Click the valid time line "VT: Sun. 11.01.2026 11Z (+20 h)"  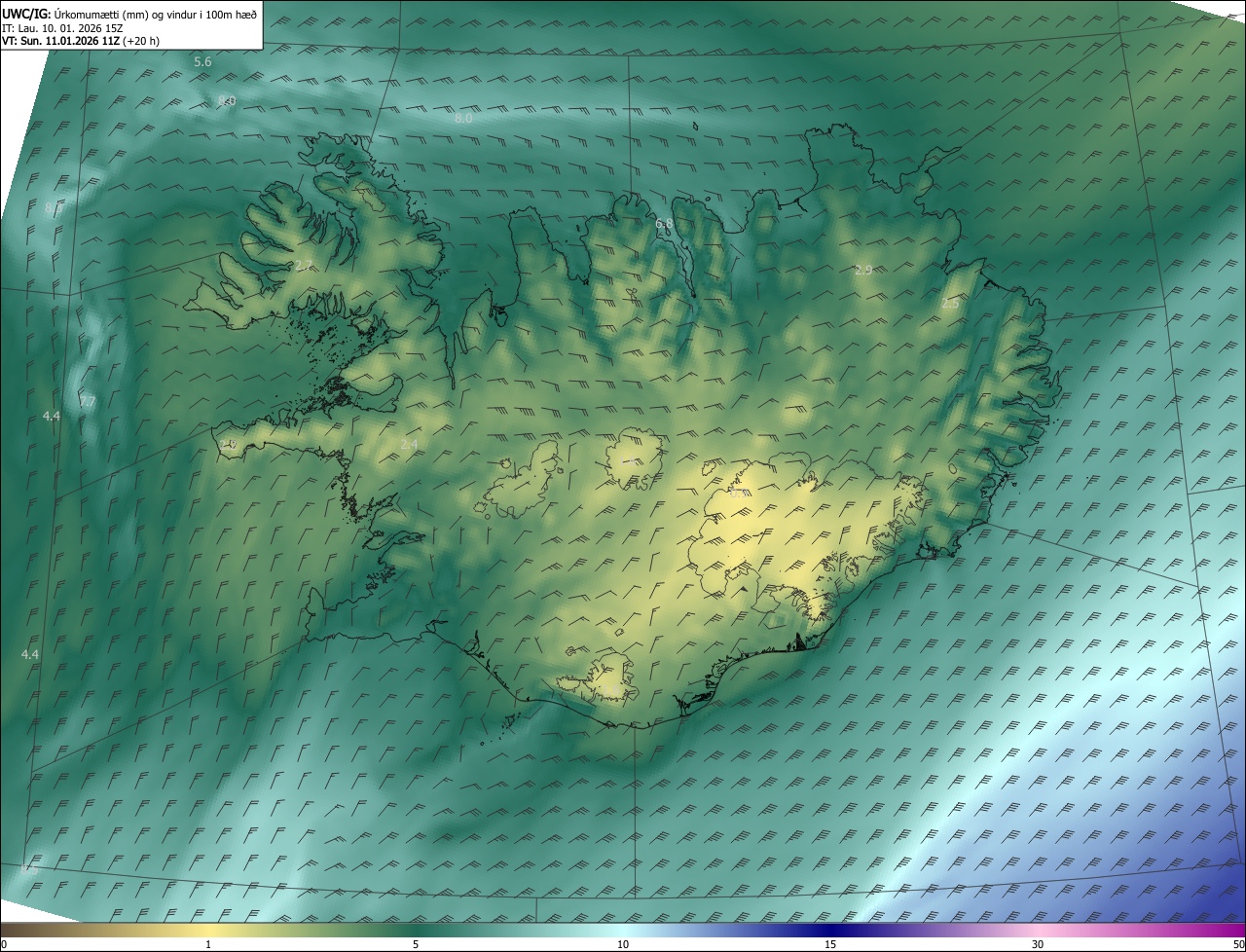point(81,42)
